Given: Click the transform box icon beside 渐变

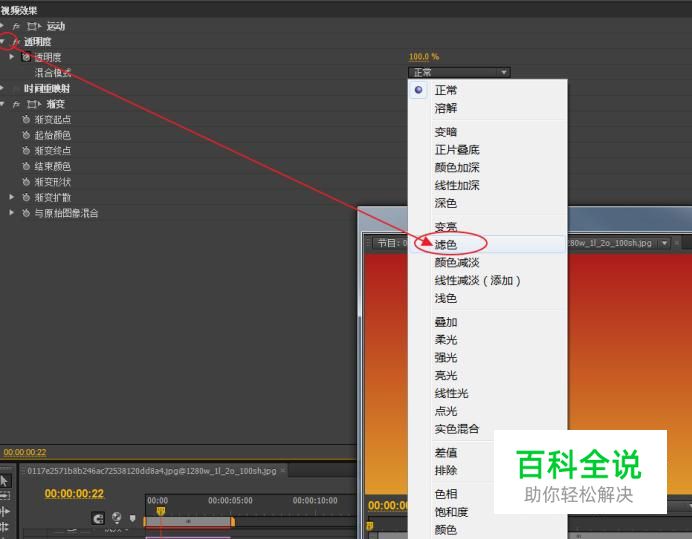Looking at the screenshot, I should click(34, 104).
